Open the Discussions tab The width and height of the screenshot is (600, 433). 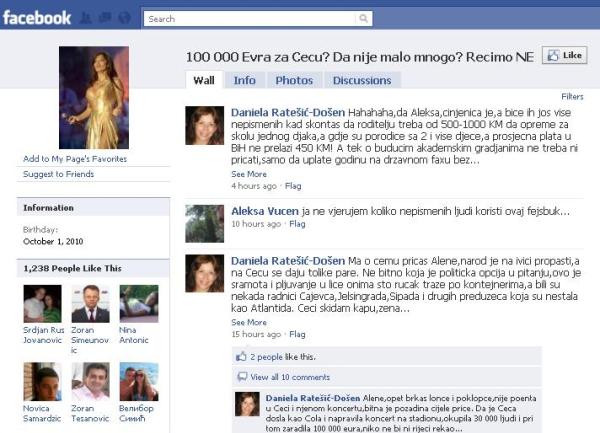click(x=362, y=80)
